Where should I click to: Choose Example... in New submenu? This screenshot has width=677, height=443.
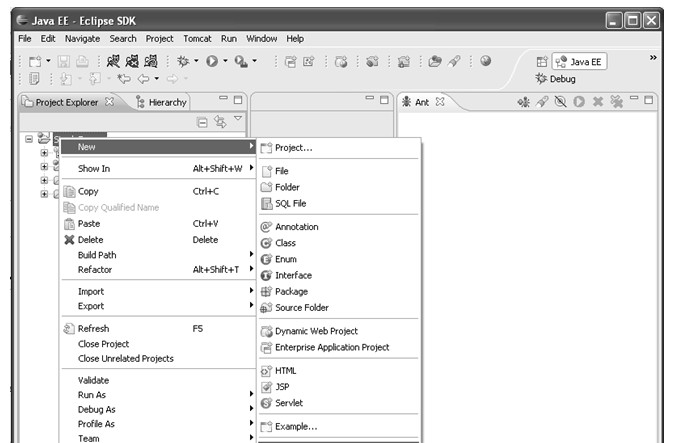[339, 427]
